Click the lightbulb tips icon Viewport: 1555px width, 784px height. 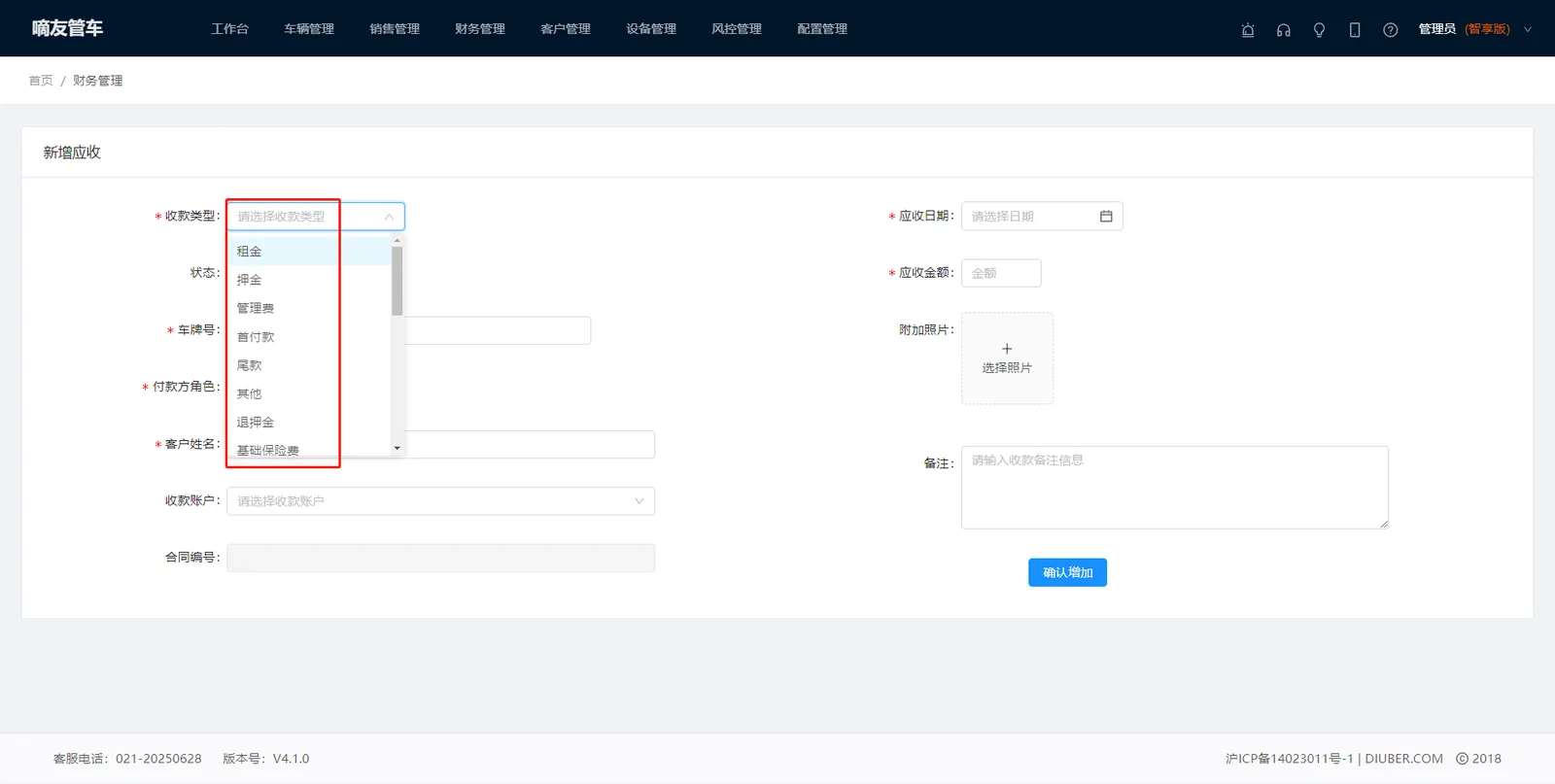coord(1319,29)
